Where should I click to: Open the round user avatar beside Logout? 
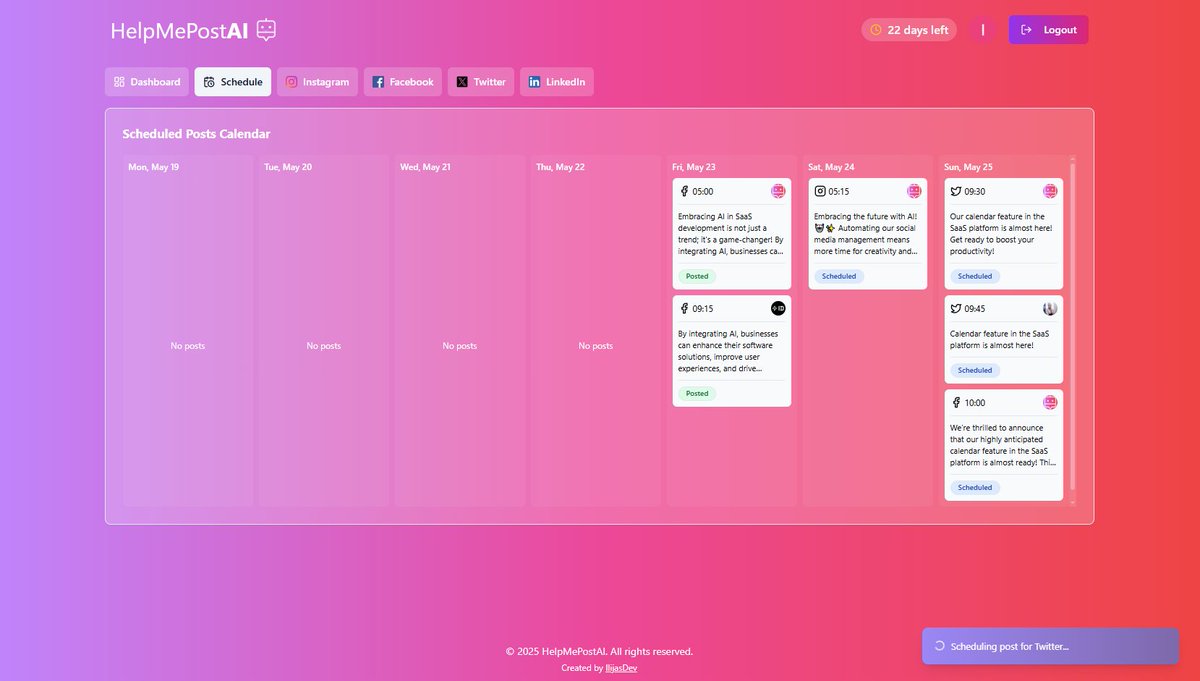983,30
